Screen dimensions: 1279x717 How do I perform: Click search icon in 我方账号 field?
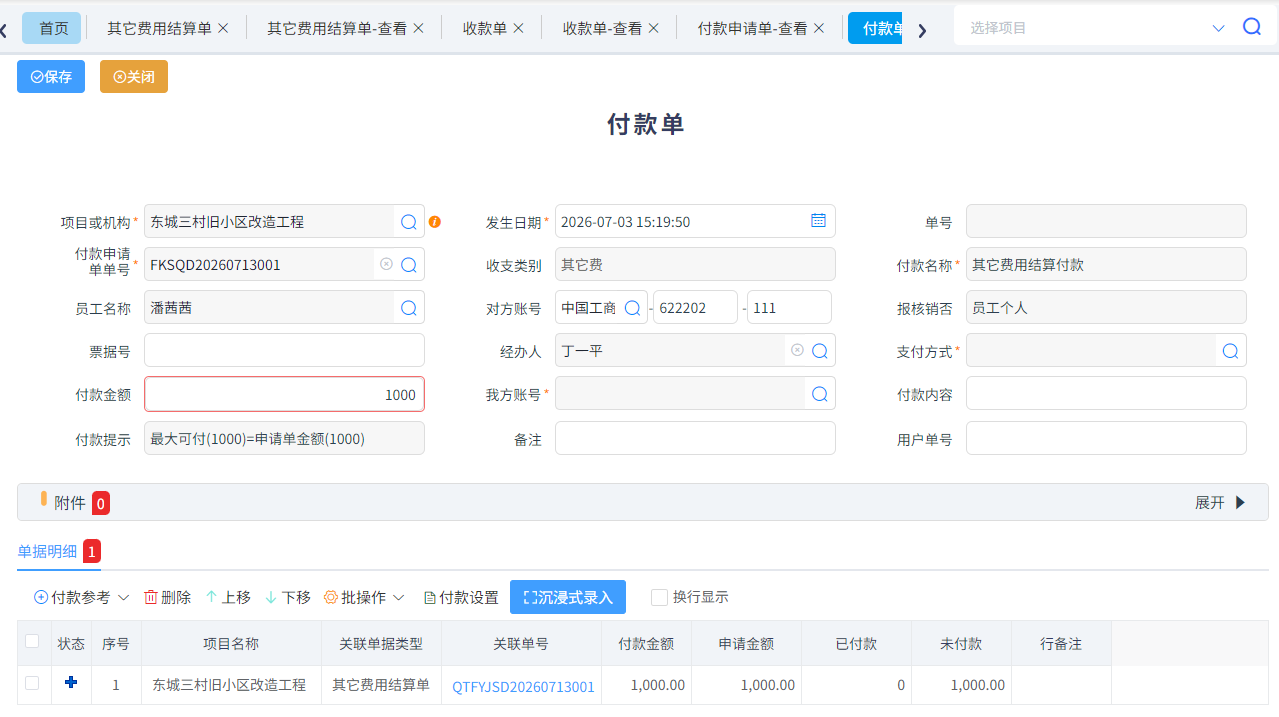[819, 394]
